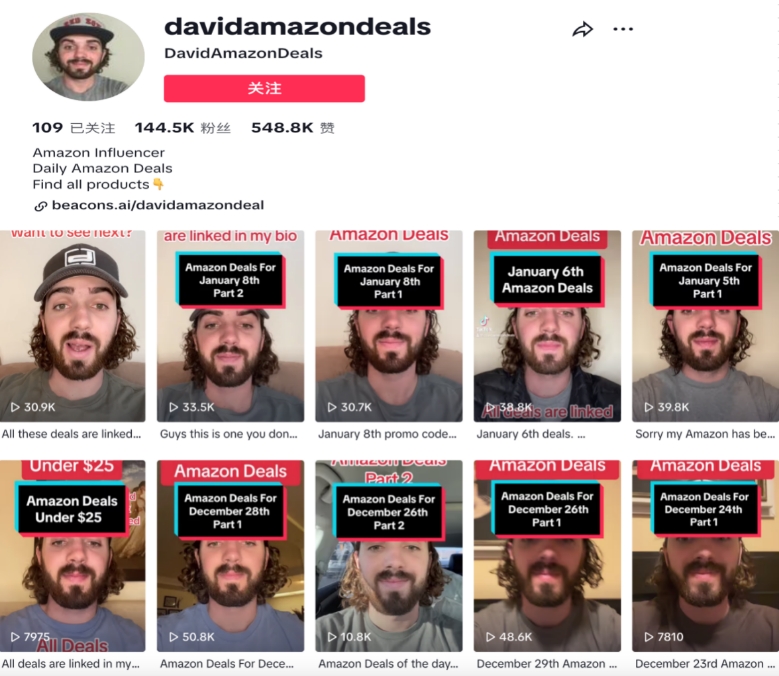Open the December 24th Part 1 video
Image resolution: width=779 pixels, height=676 pixels.
tap(705, 556)
